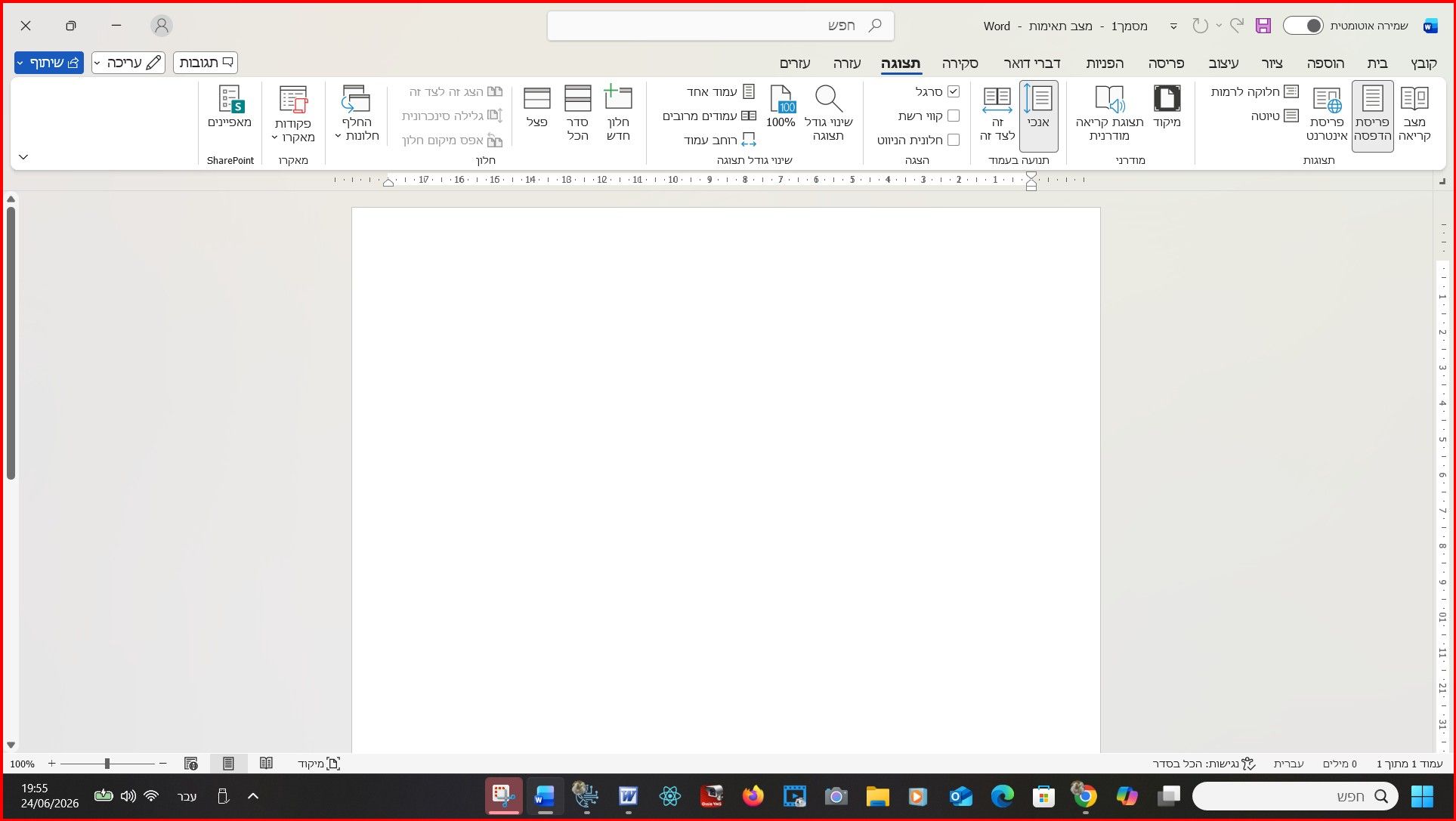
Task: Click page number status (עמוד 1 מתוך 1)
Action: (x=1409, y=764)
